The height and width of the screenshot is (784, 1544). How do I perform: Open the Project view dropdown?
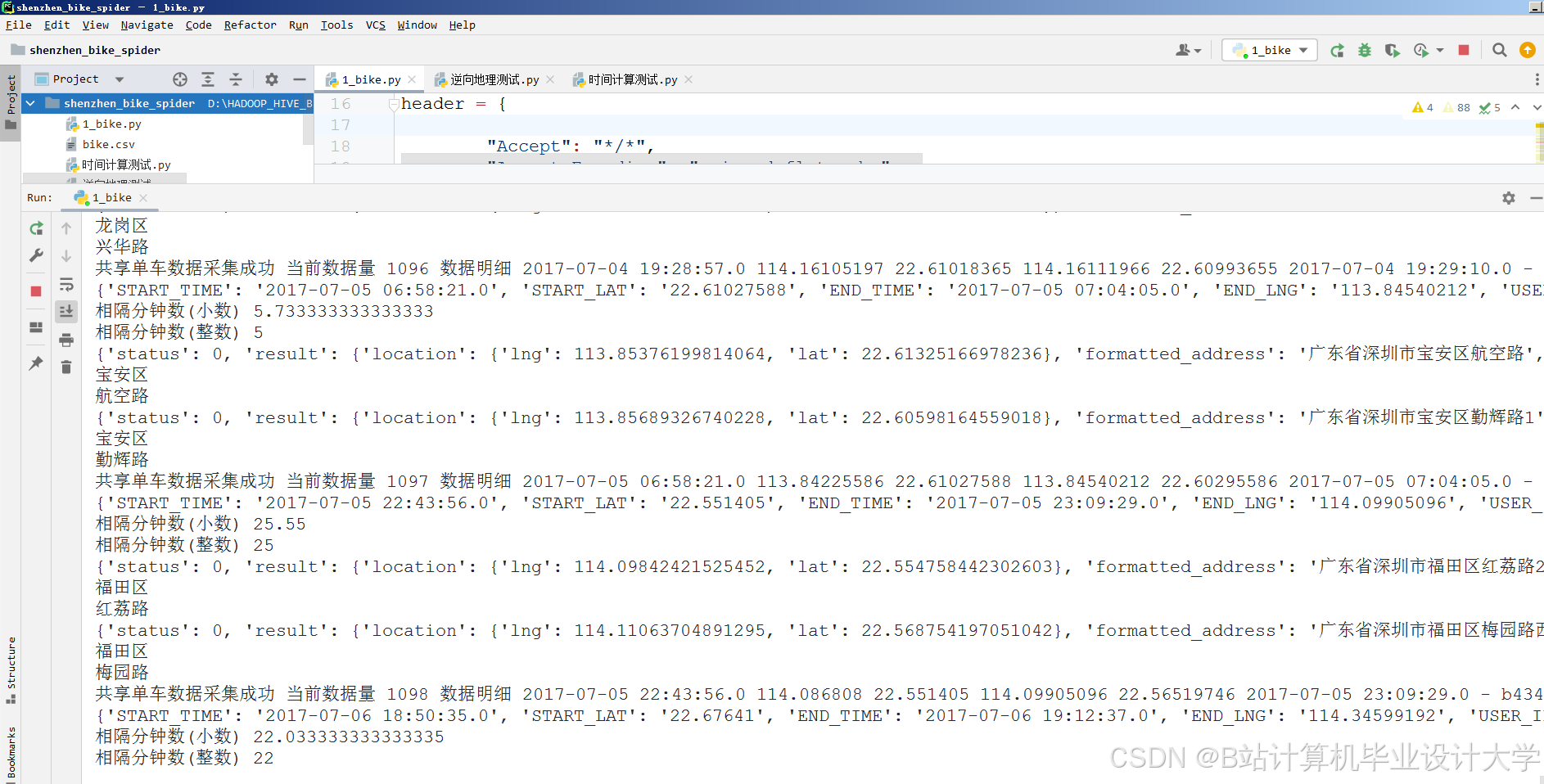(120, 79)
